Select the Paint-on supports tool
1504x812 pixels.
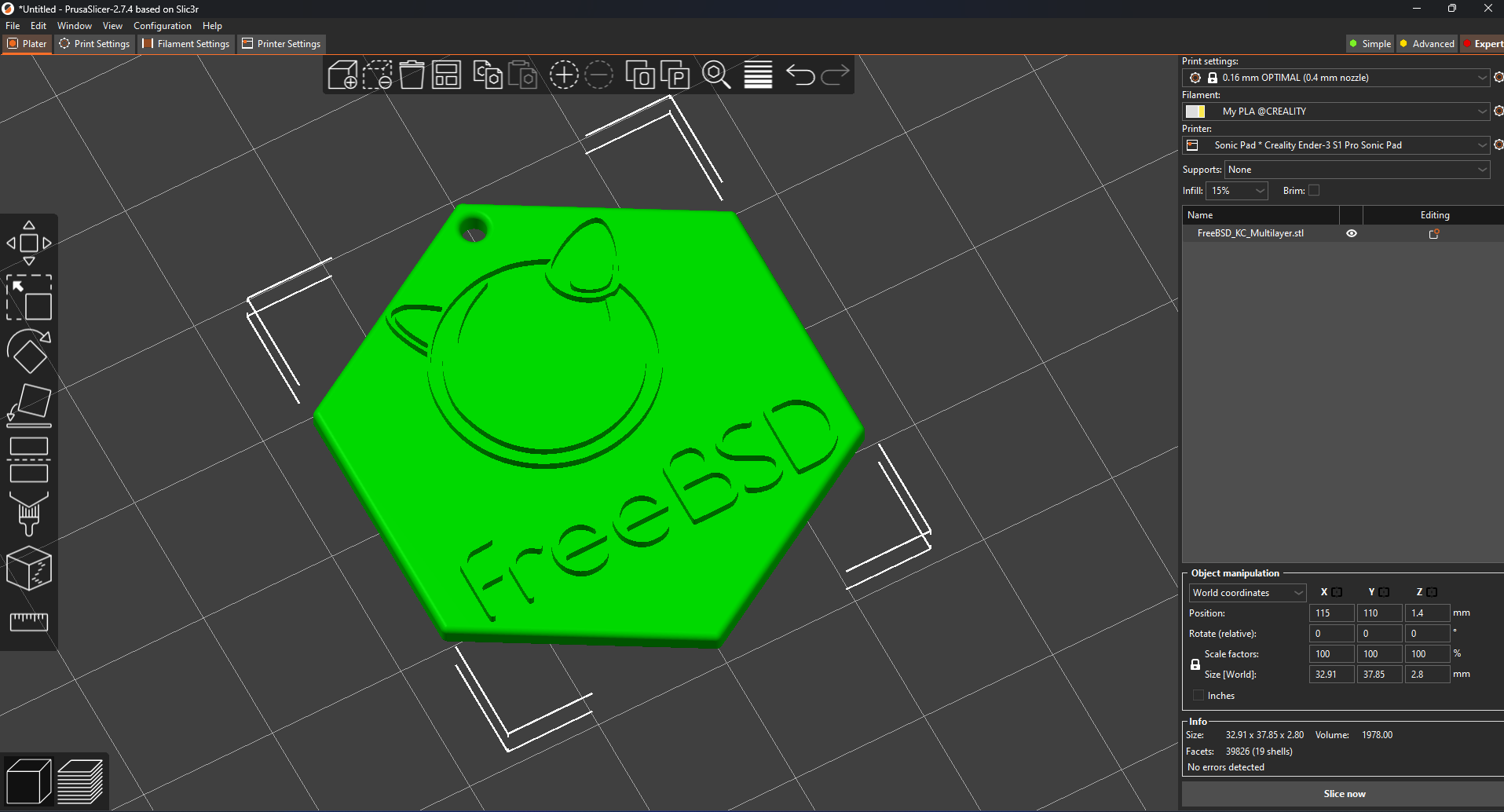(x=29, y=514)
